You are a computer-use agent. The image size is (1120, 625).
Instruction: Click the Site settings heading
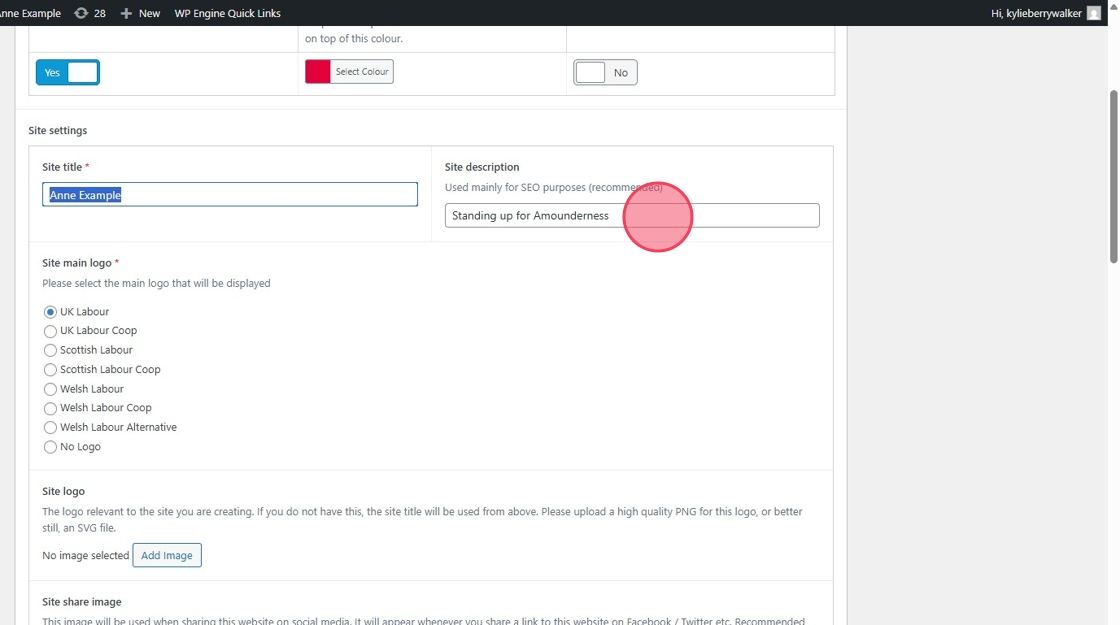pyautogui.click(x=58, y=130)
